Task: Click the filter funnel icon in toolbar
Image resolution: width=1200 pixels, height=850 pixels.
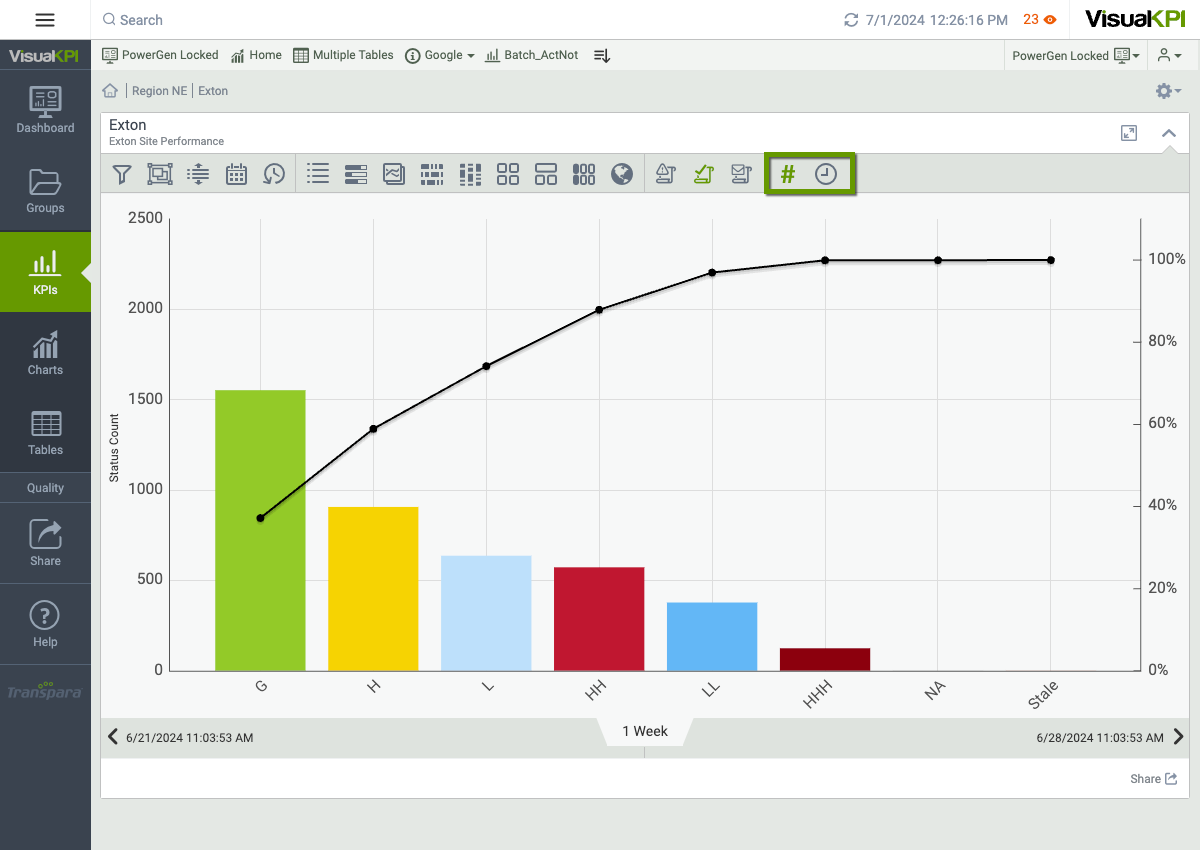Action: (x=122, y=174)
